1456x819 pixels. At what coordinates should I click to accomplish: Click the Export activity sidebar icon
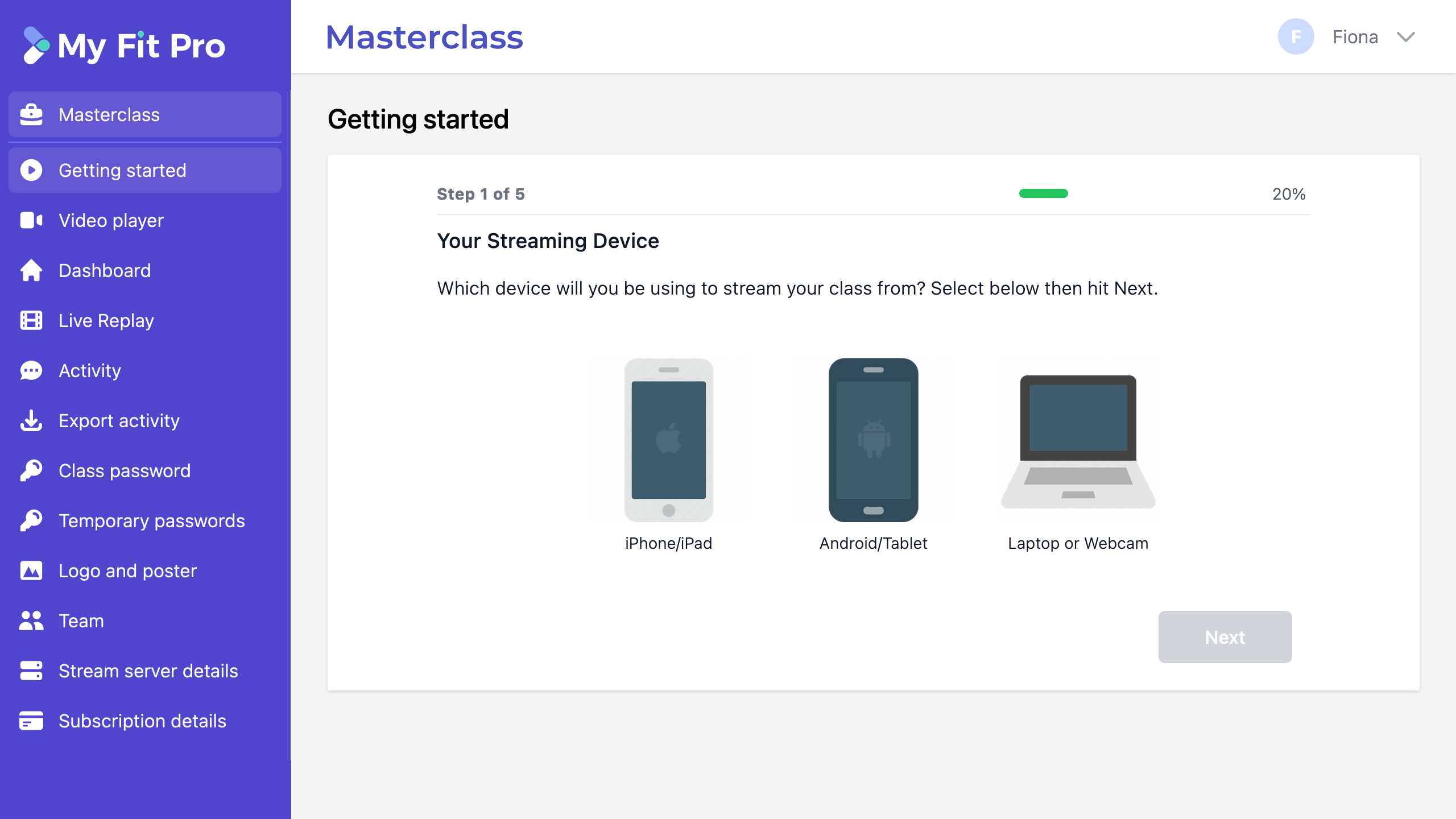click(30, 420)
